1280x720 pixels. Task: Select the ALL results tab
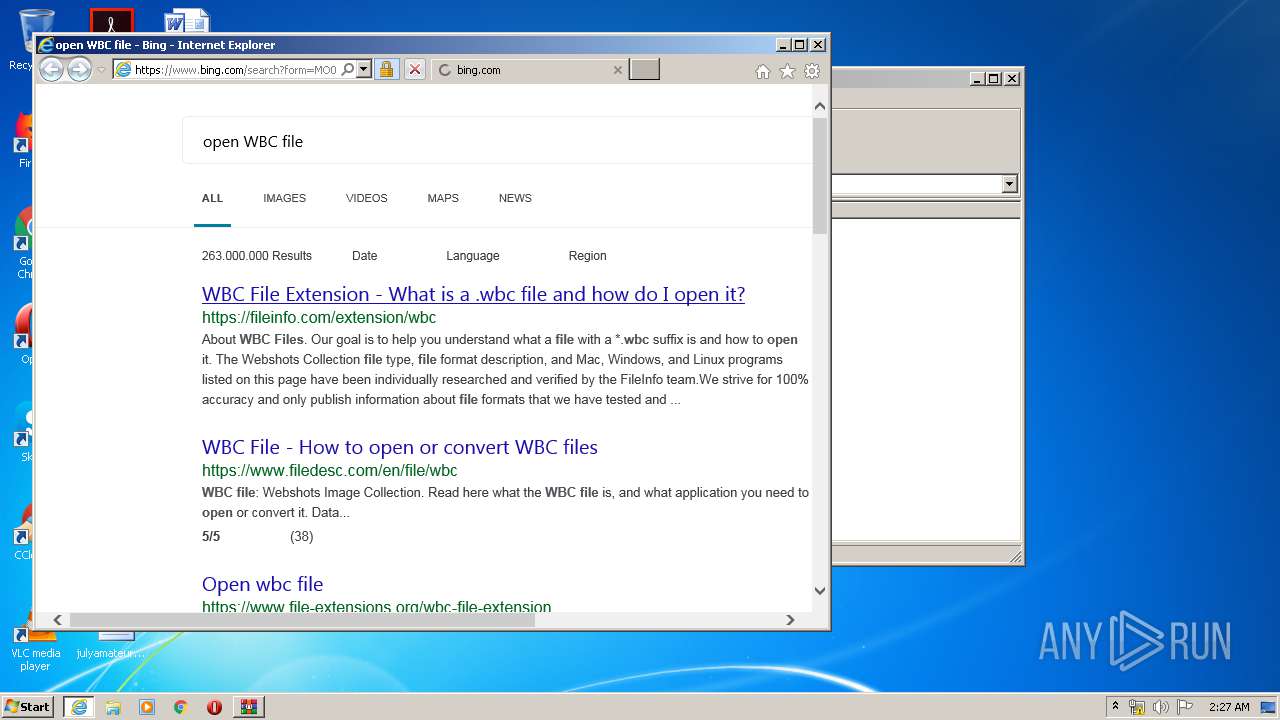point(212,198)
